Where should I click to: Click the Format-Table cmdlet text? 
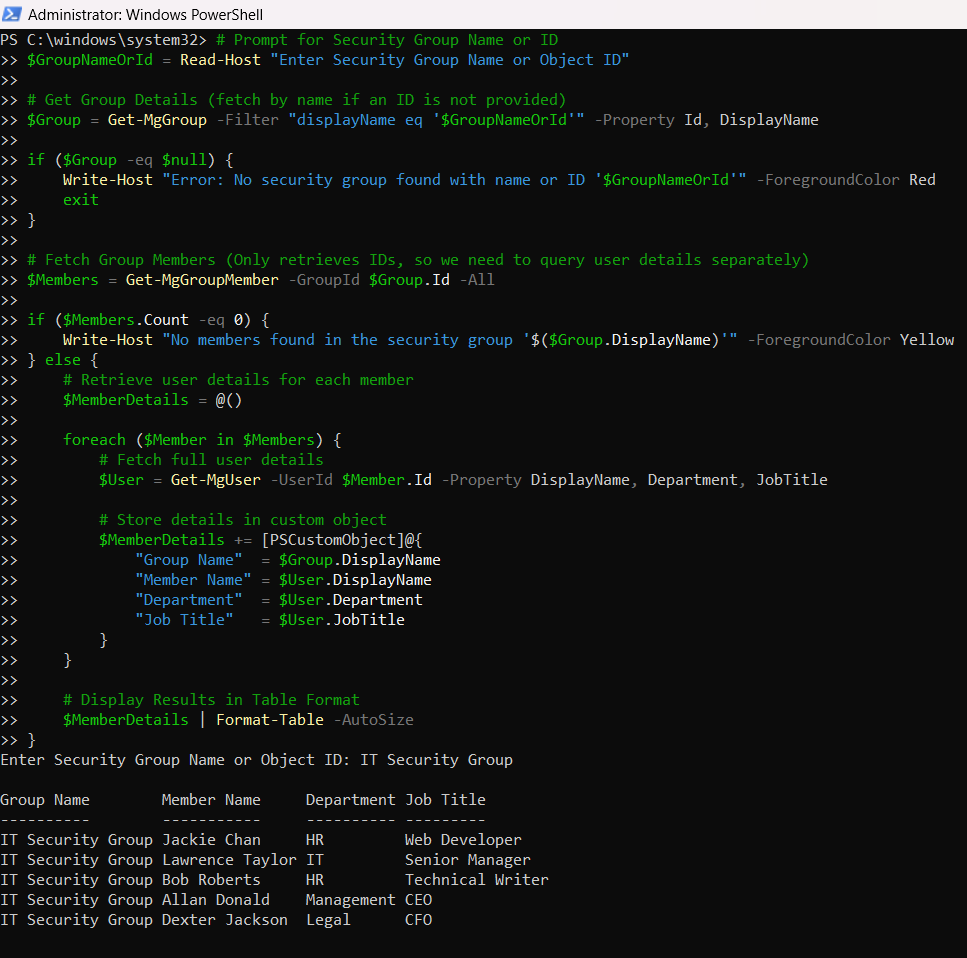pyautogui.click(x=270, y=720)
